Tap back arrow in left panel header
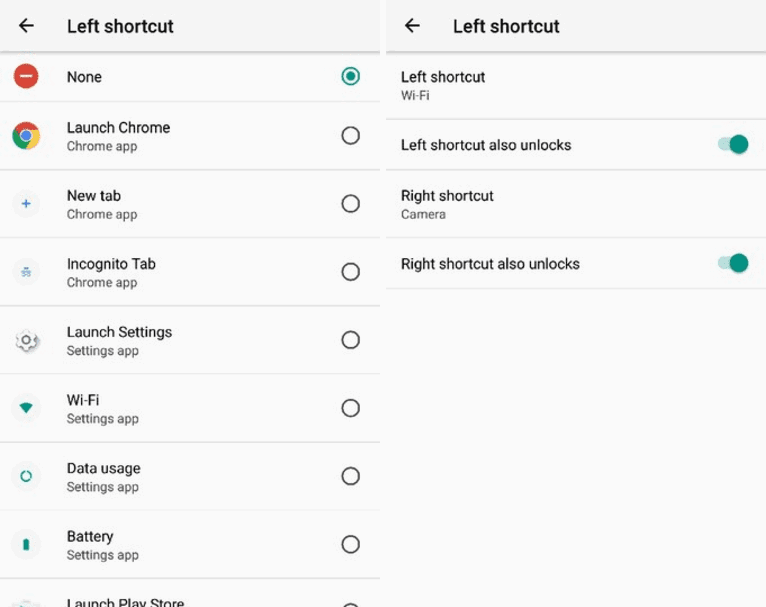Screen dimensions: 766x607 click(x=26, y=26)
